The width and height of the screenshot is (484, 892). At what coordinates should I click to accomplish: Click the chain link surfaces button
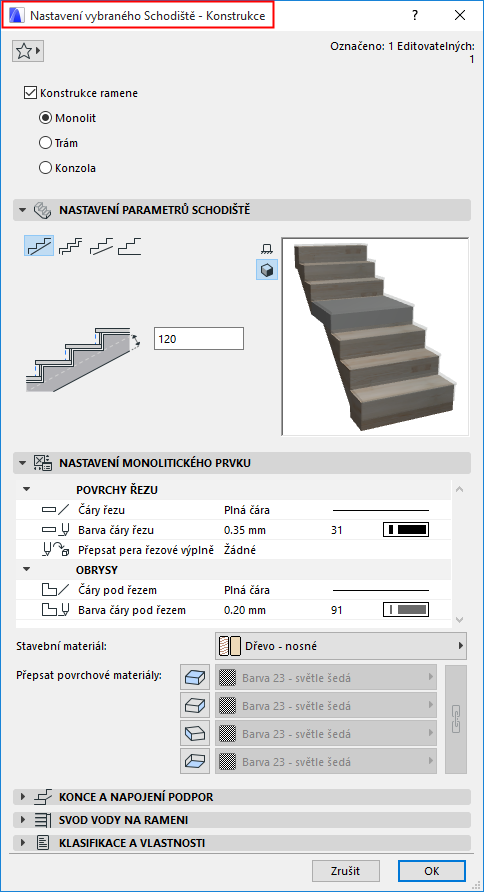point(456,719)
